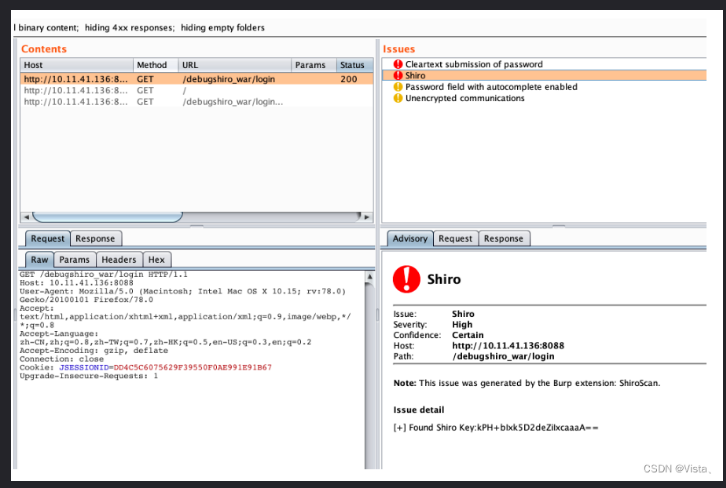Screen dimensions: 726x488
Task: Select the Unencrypted communications issue
Action: 544,98
